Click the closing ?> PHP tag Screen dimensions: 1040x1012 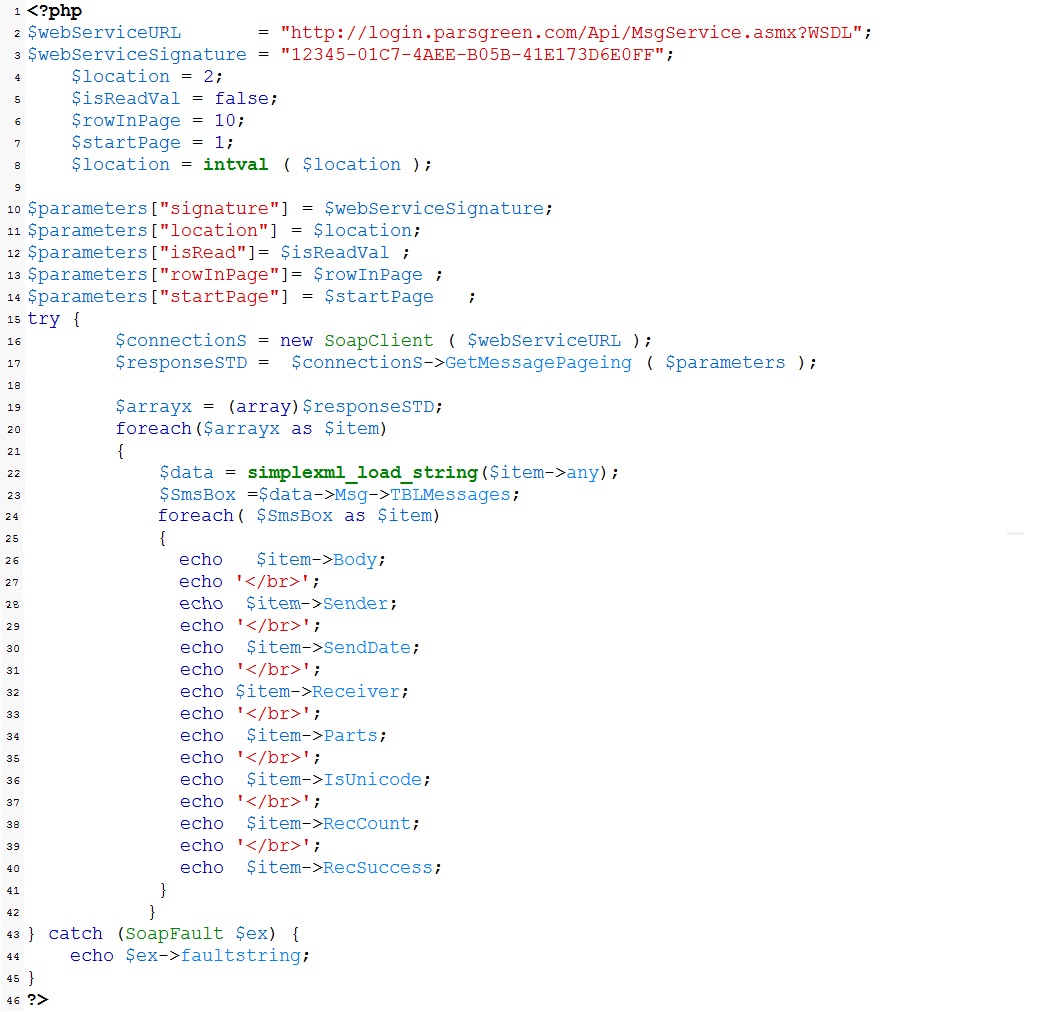click(x=38, y=1000)
